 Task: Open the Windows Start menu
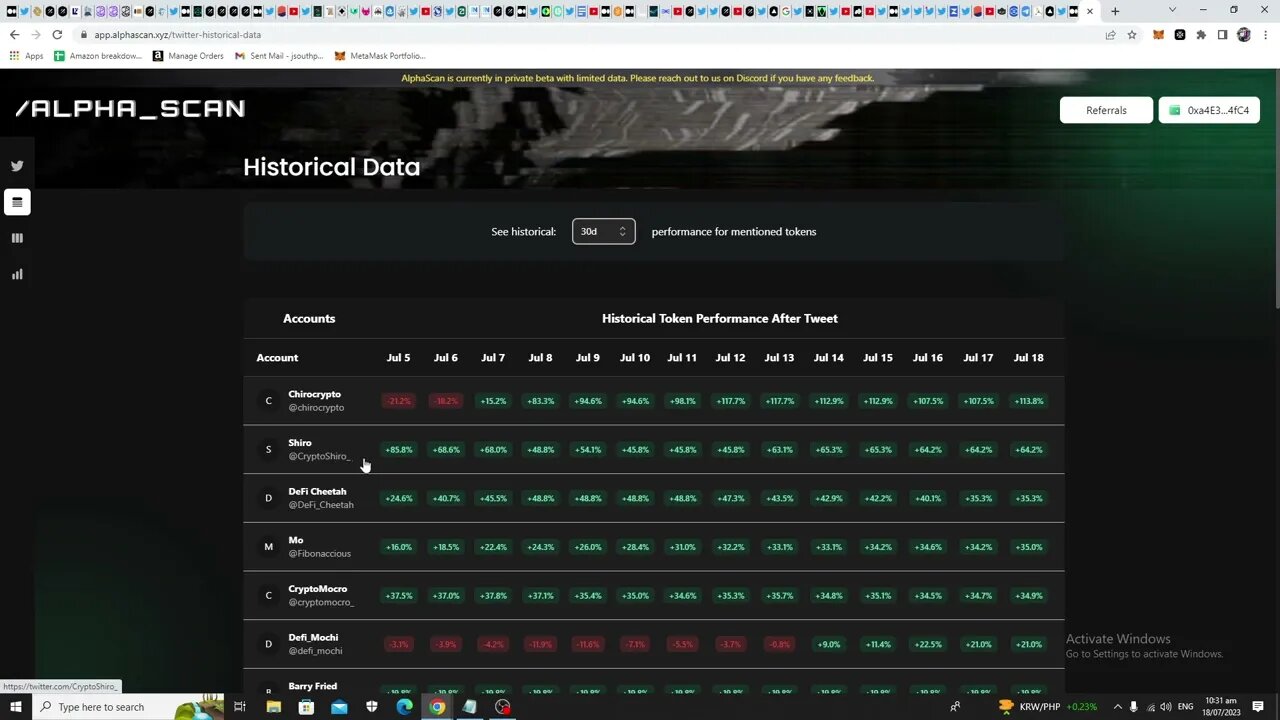point(15,707)
